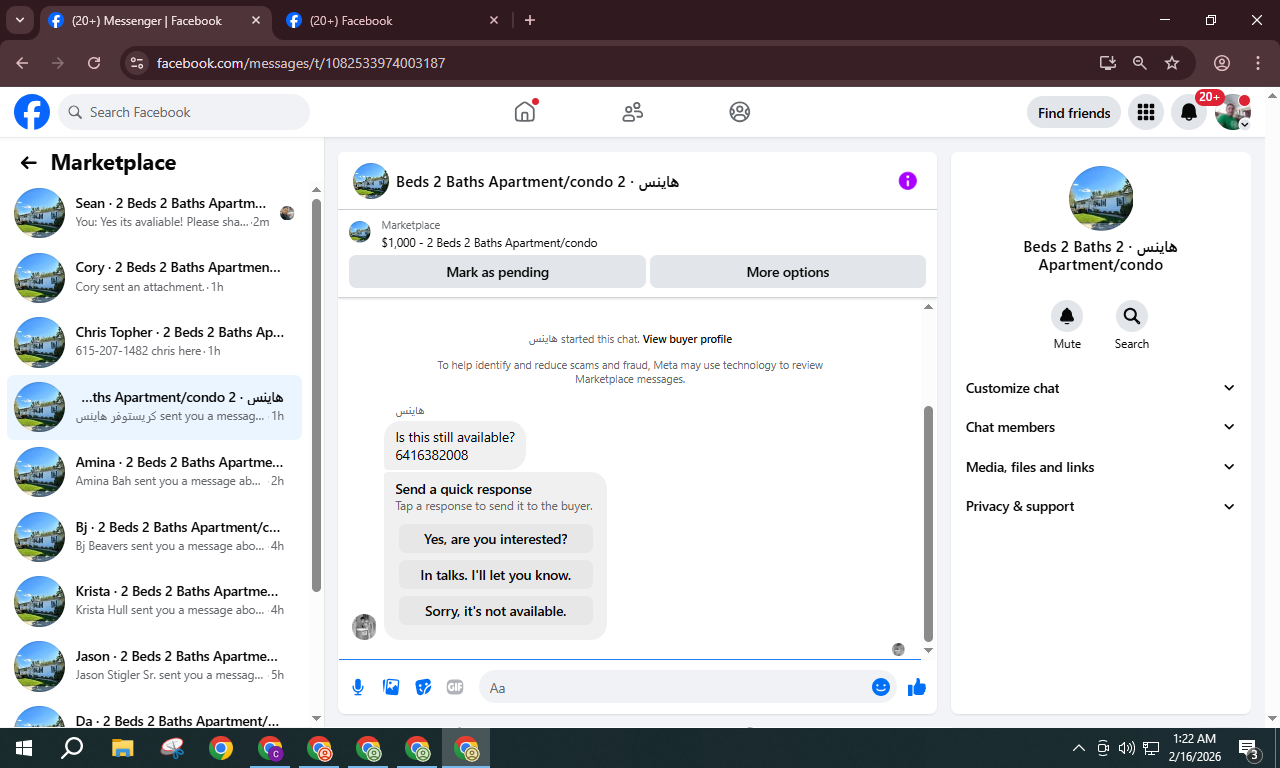Open conversation information purple icon

pyautogui.click(x=907, y=181)
